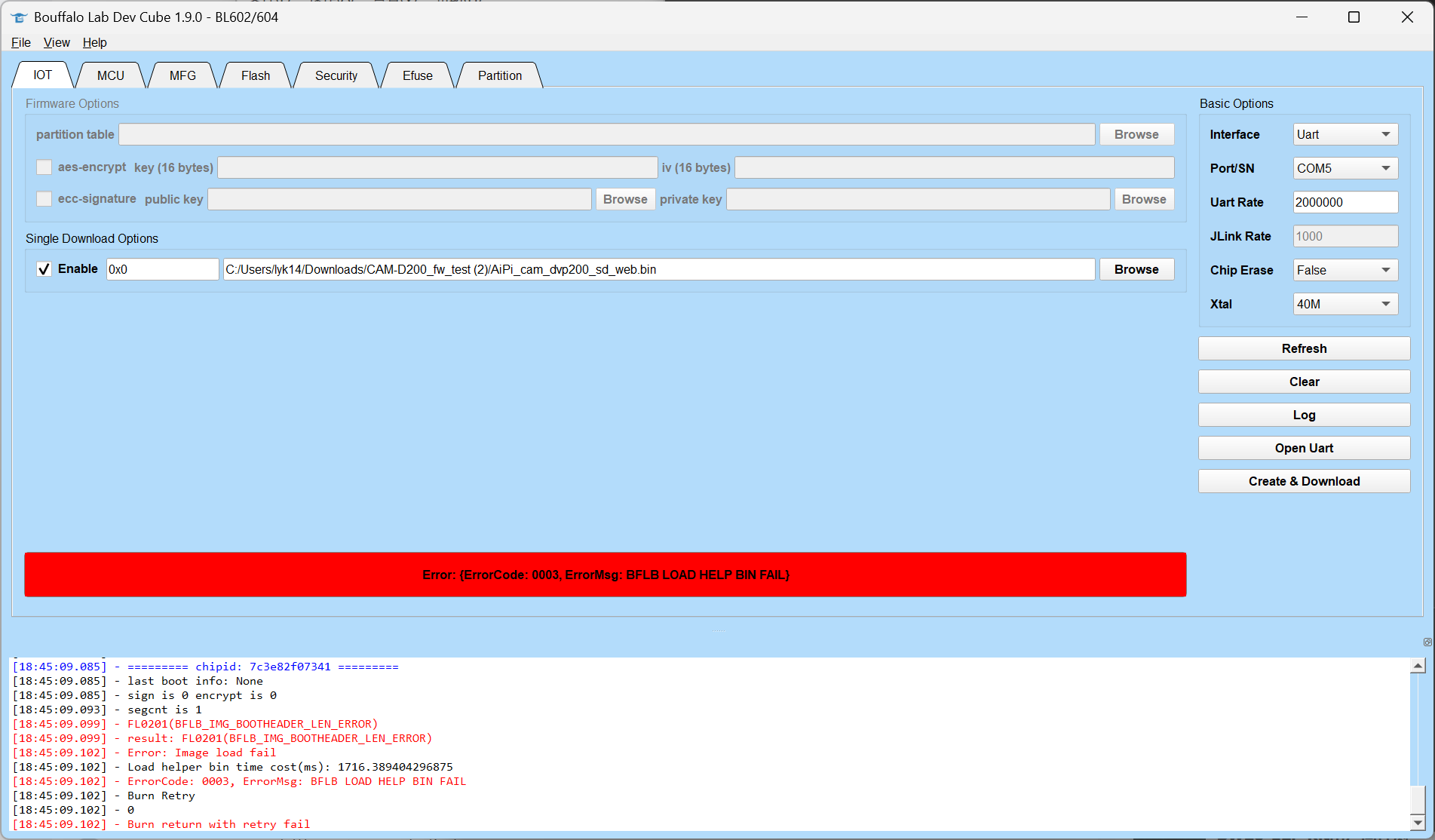Image resolution: width=1435 pixels, height=840 pixels.
Task: Click the Bouffalo Lab app icon in title bar
Action: tap(19, 17)
